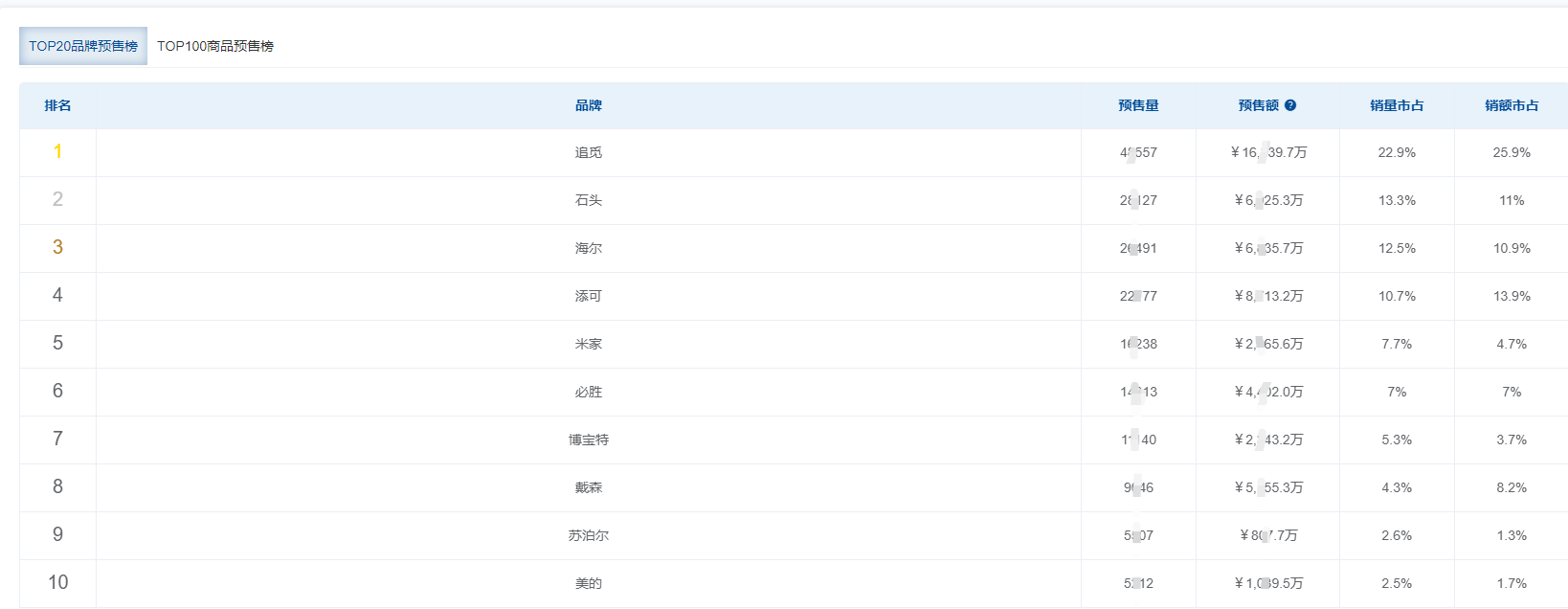Select the brand name 必胜
1568x609 pixels.
coord(589,392)
